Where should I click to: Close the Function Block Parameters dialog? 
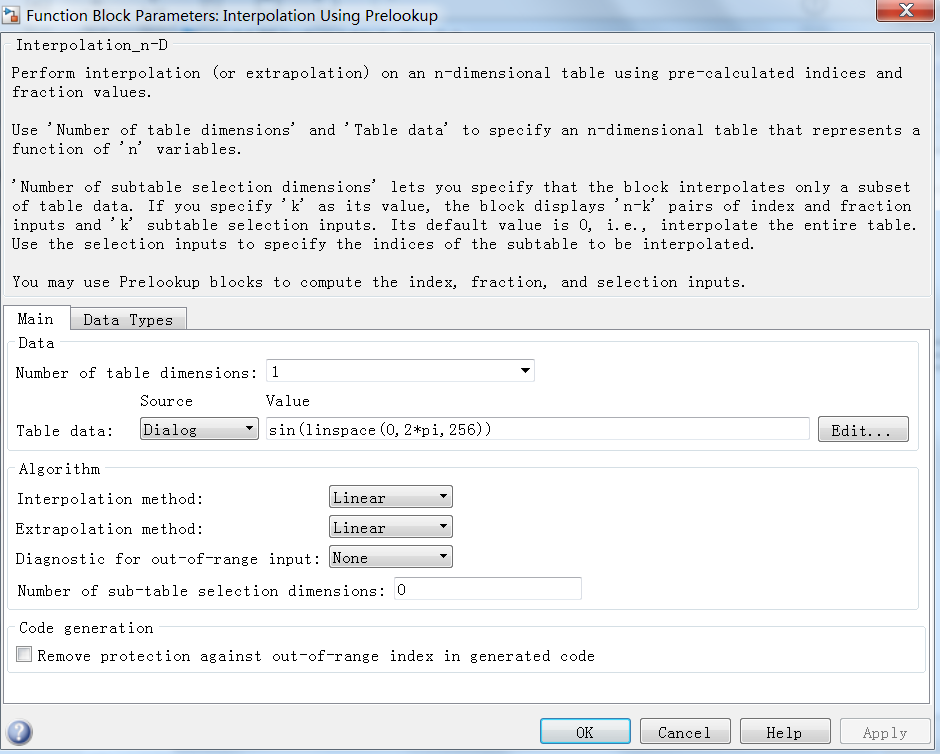pos(906,12)
